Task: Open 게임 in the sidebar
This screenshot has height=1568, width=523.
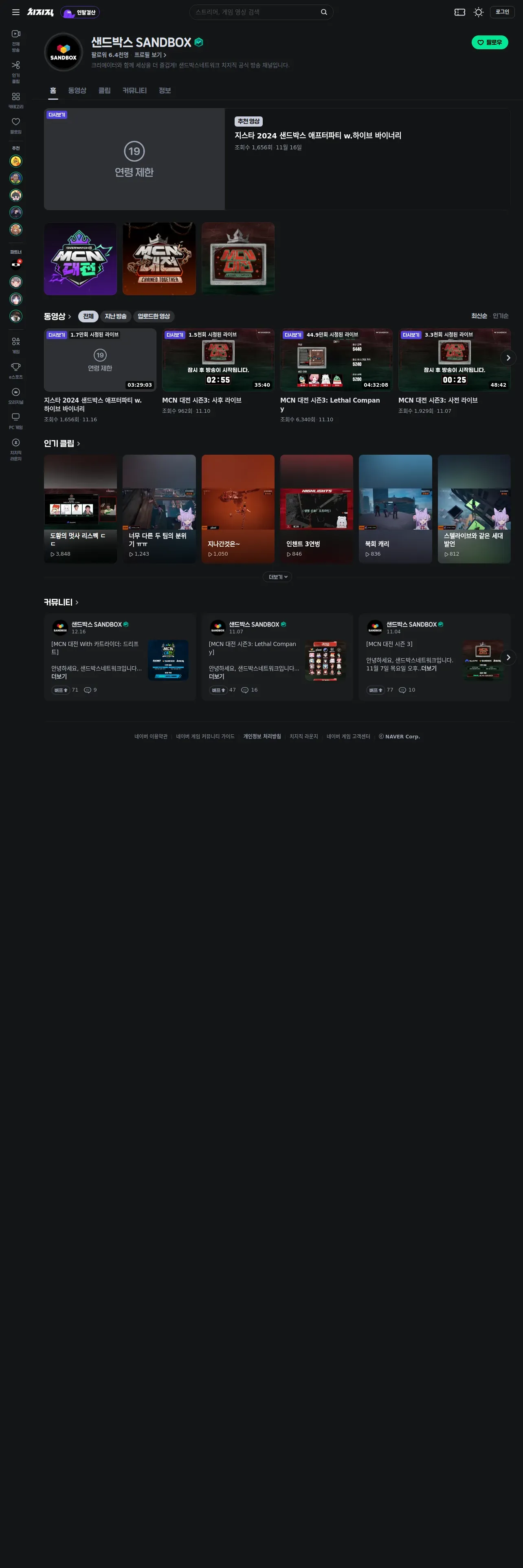Action: [16, 345]
